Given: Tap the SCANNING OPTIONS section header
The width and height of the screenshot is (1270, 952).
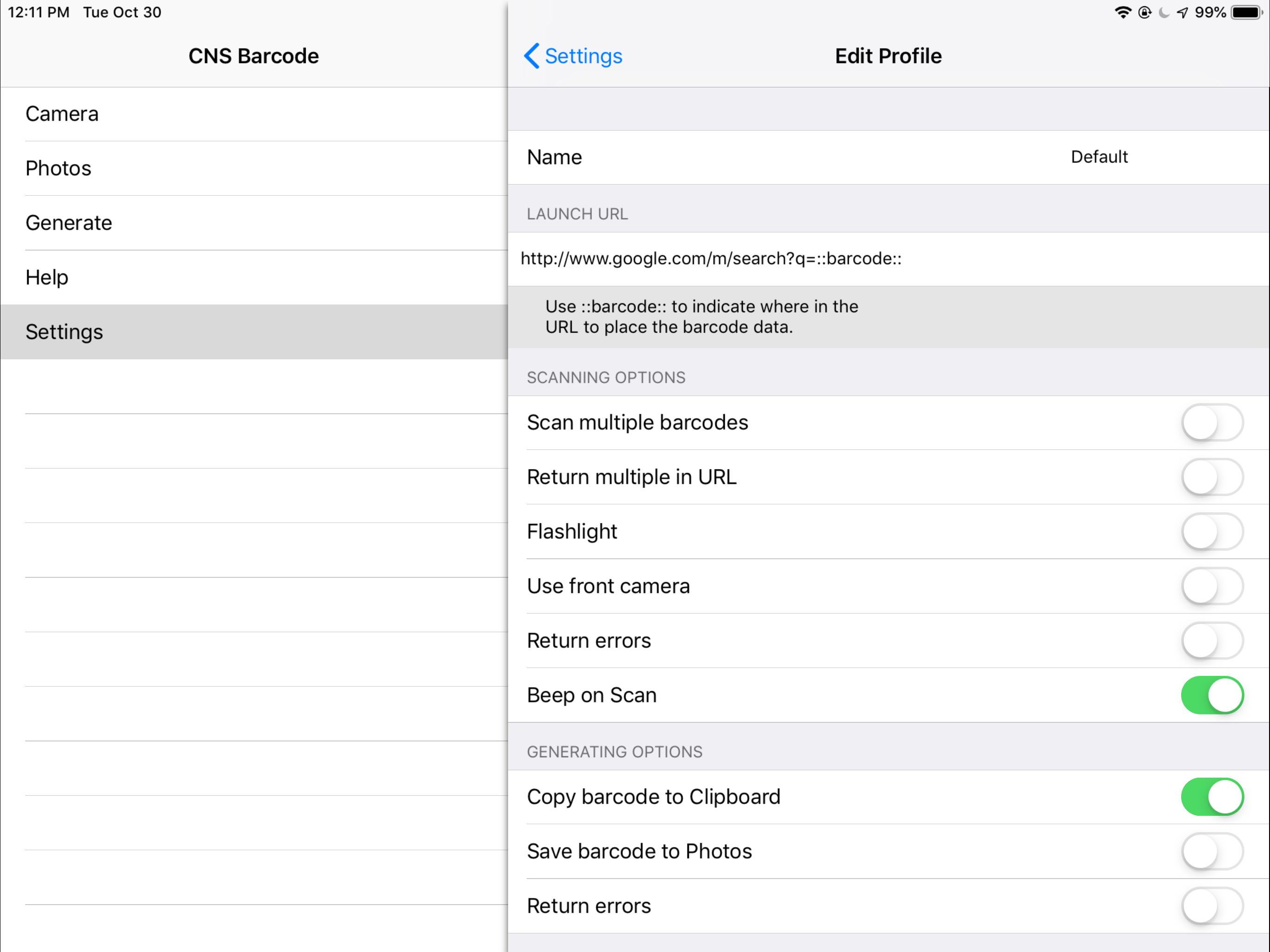Looking at the screenshot, I should [606, 378].
